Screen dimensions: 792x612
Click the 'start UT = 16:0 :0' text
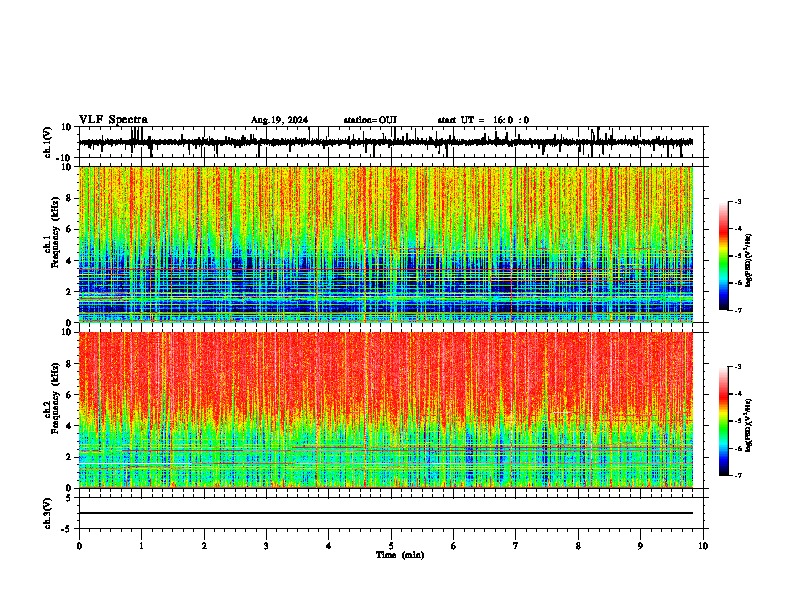pos(483,120)
